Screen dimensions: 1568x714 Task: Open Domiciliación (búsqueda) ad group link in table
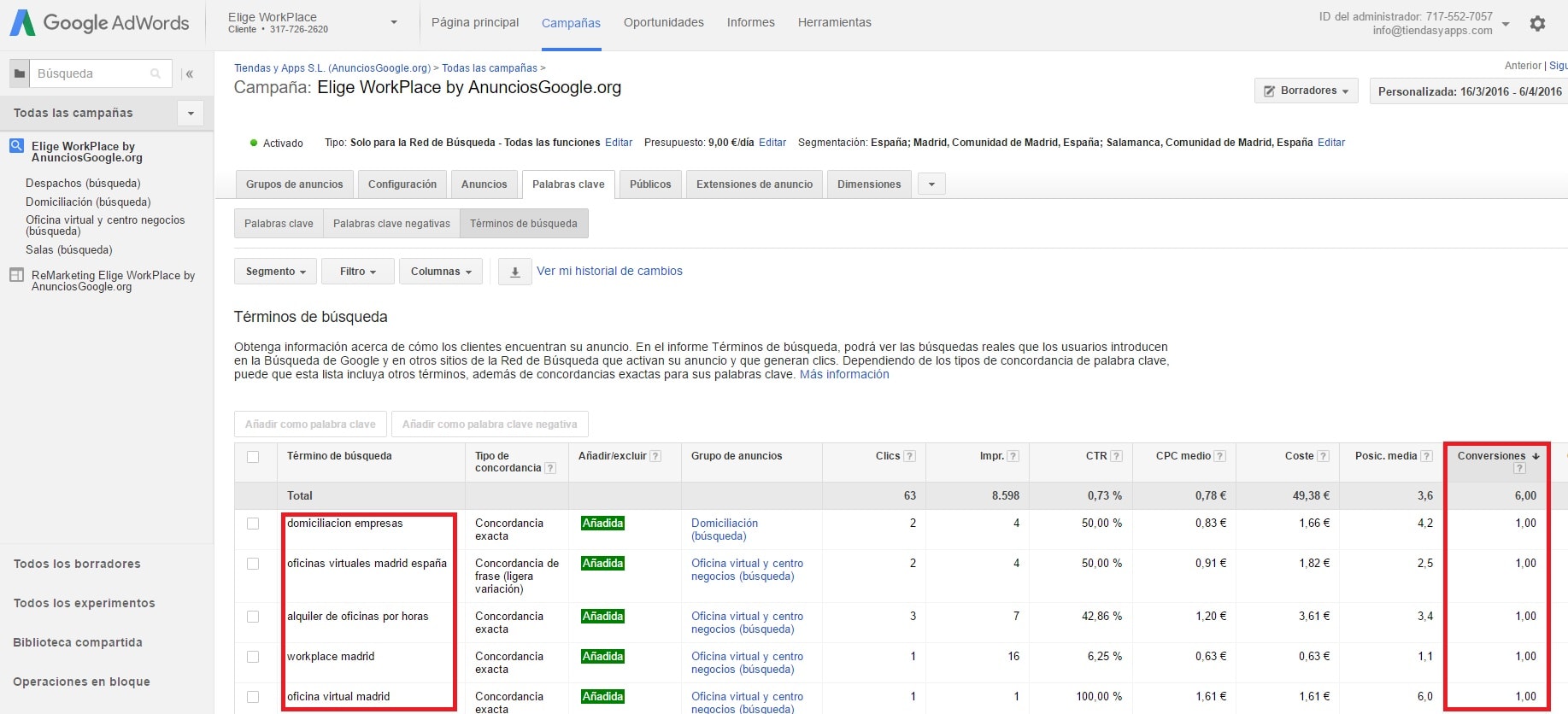click(725, 530)
